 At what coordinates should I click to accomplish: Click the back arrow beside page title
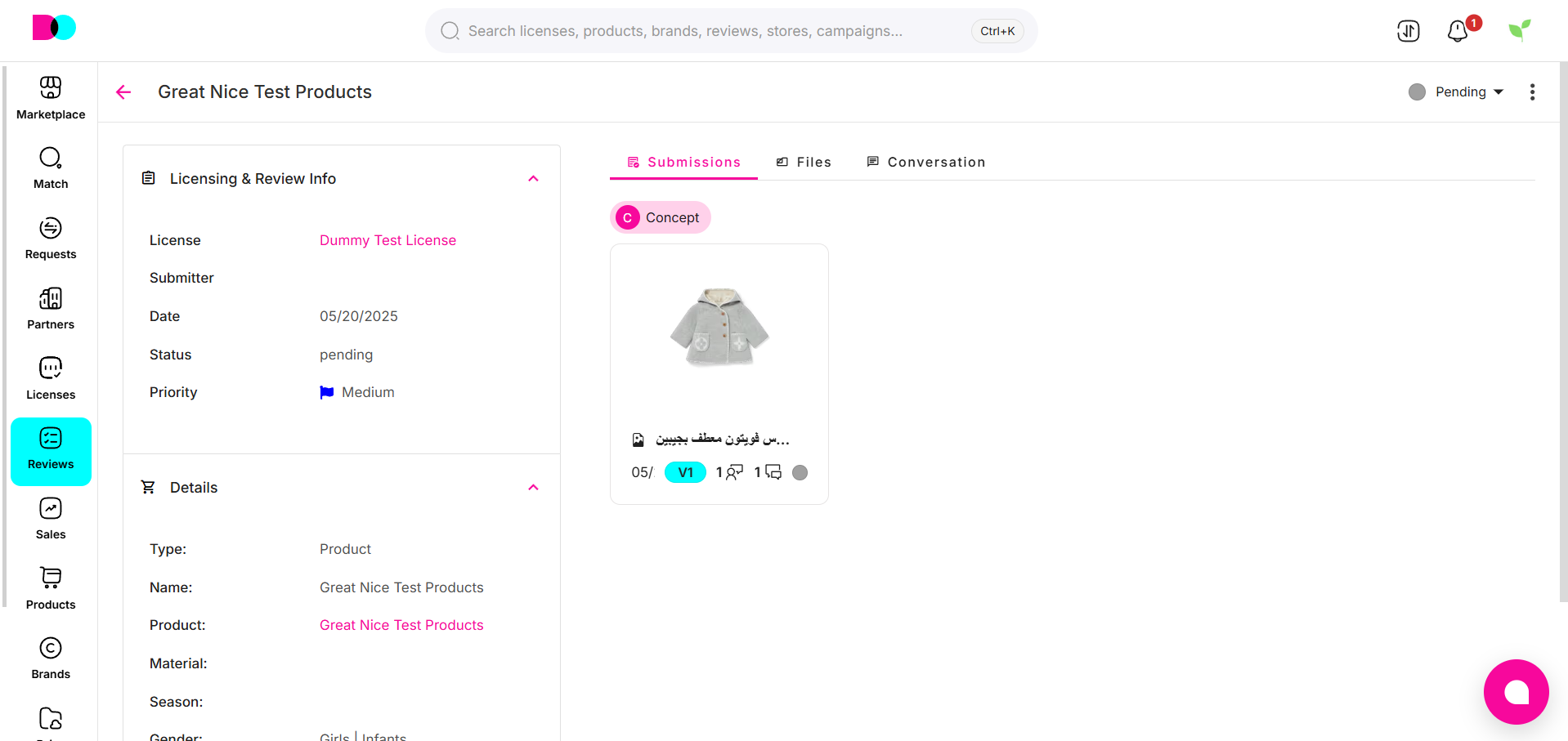123,92
